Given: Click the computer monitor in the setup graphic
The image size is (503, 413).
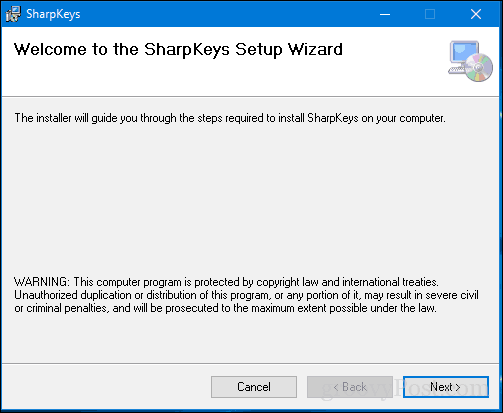Looking at the screenshot, I should point(463,52).
